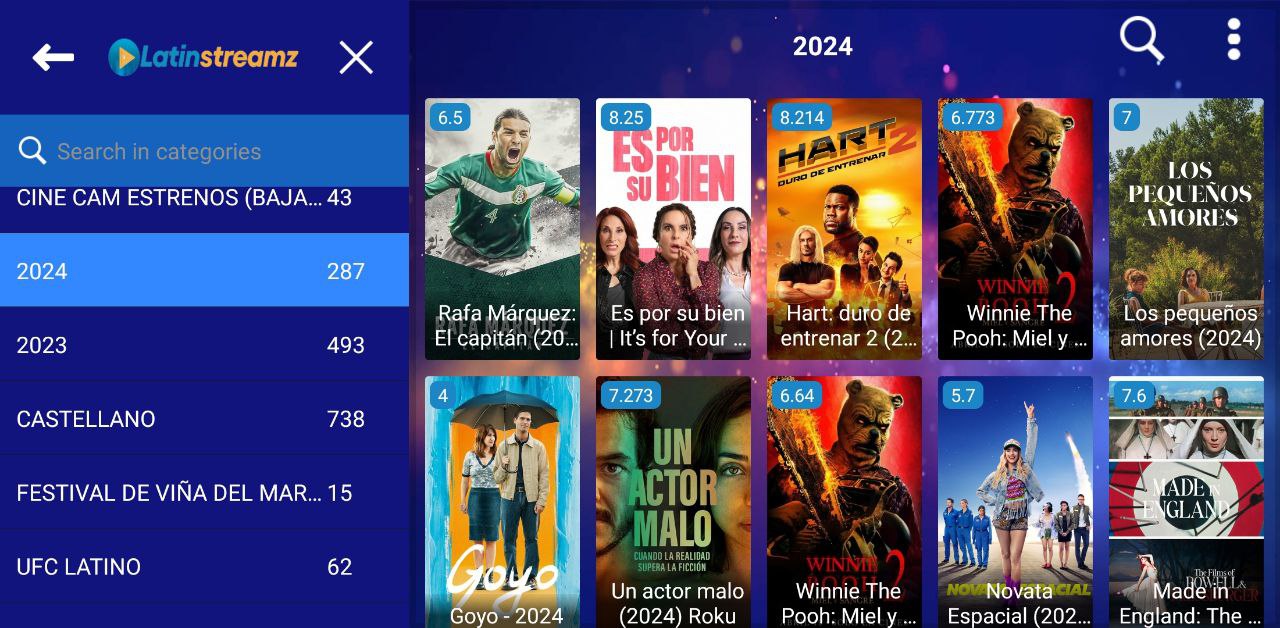Open the FESTIVAL DE VIÑA DEL MAR category
Image resolution: width=1280 pixels, height=628 pixels.
click(204, 493)
